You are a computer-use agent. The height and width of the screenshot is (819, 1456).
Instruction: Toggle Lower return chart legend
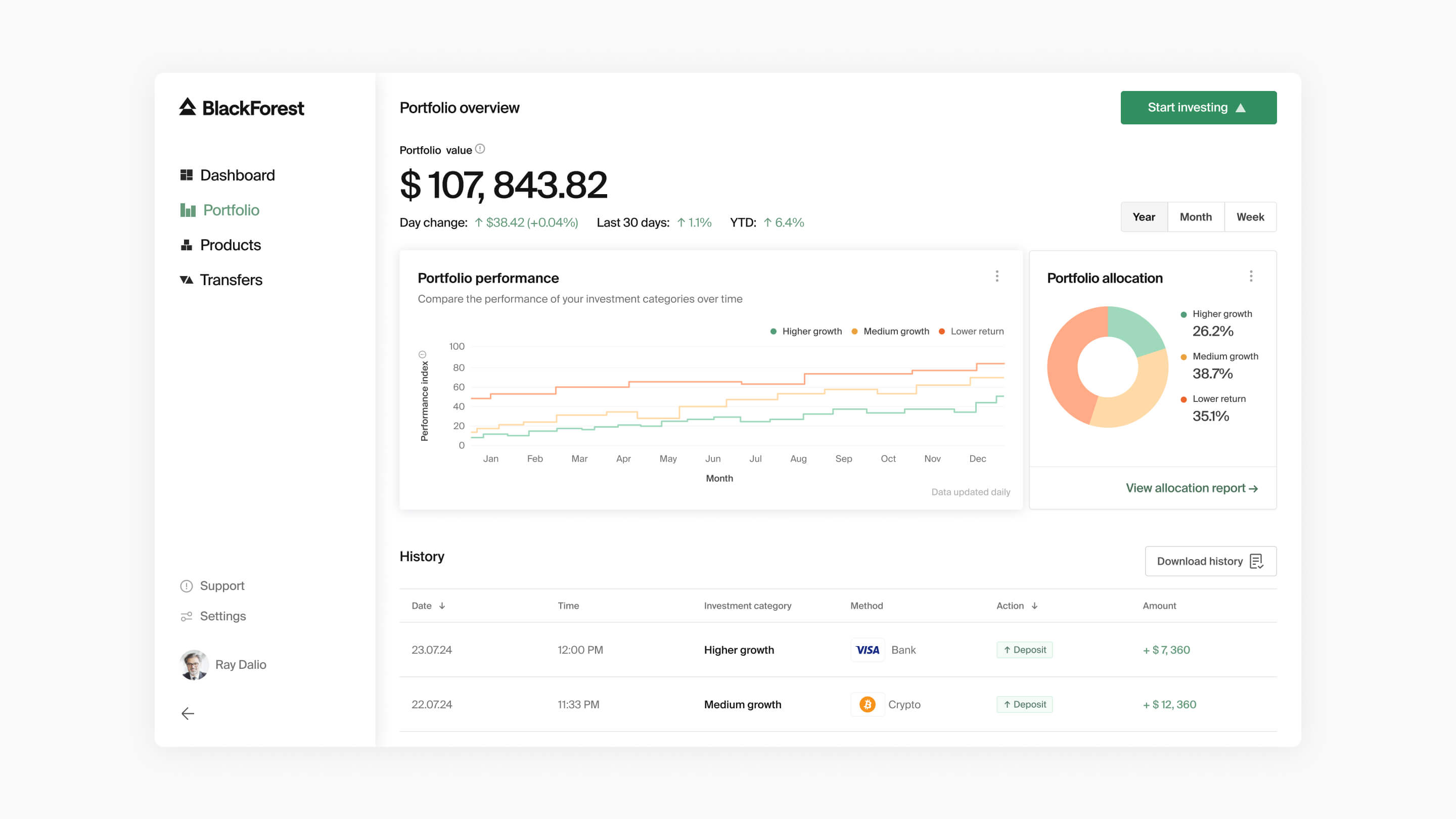(x=971, y=331)
